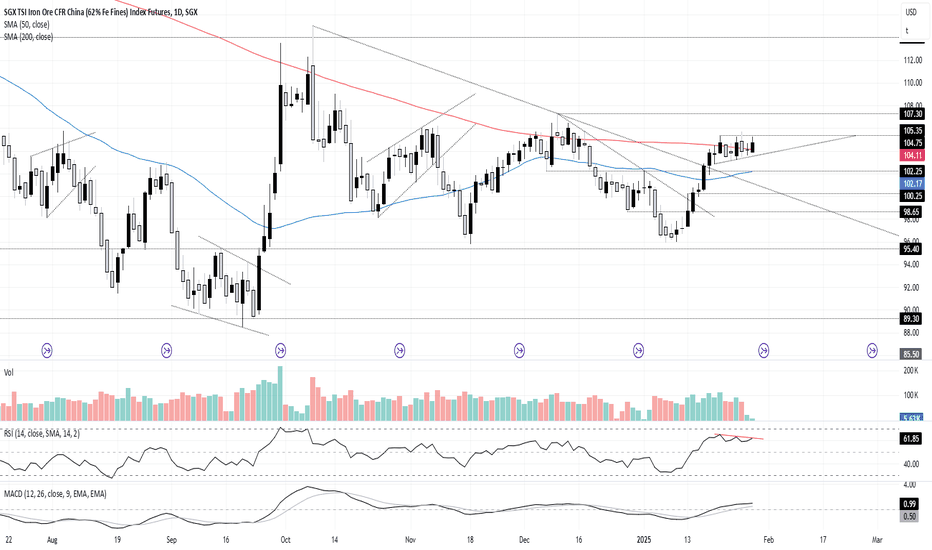Select the contract rollover marker above Nov
Screen dimensions: 932x550
(x=400, y=351)
